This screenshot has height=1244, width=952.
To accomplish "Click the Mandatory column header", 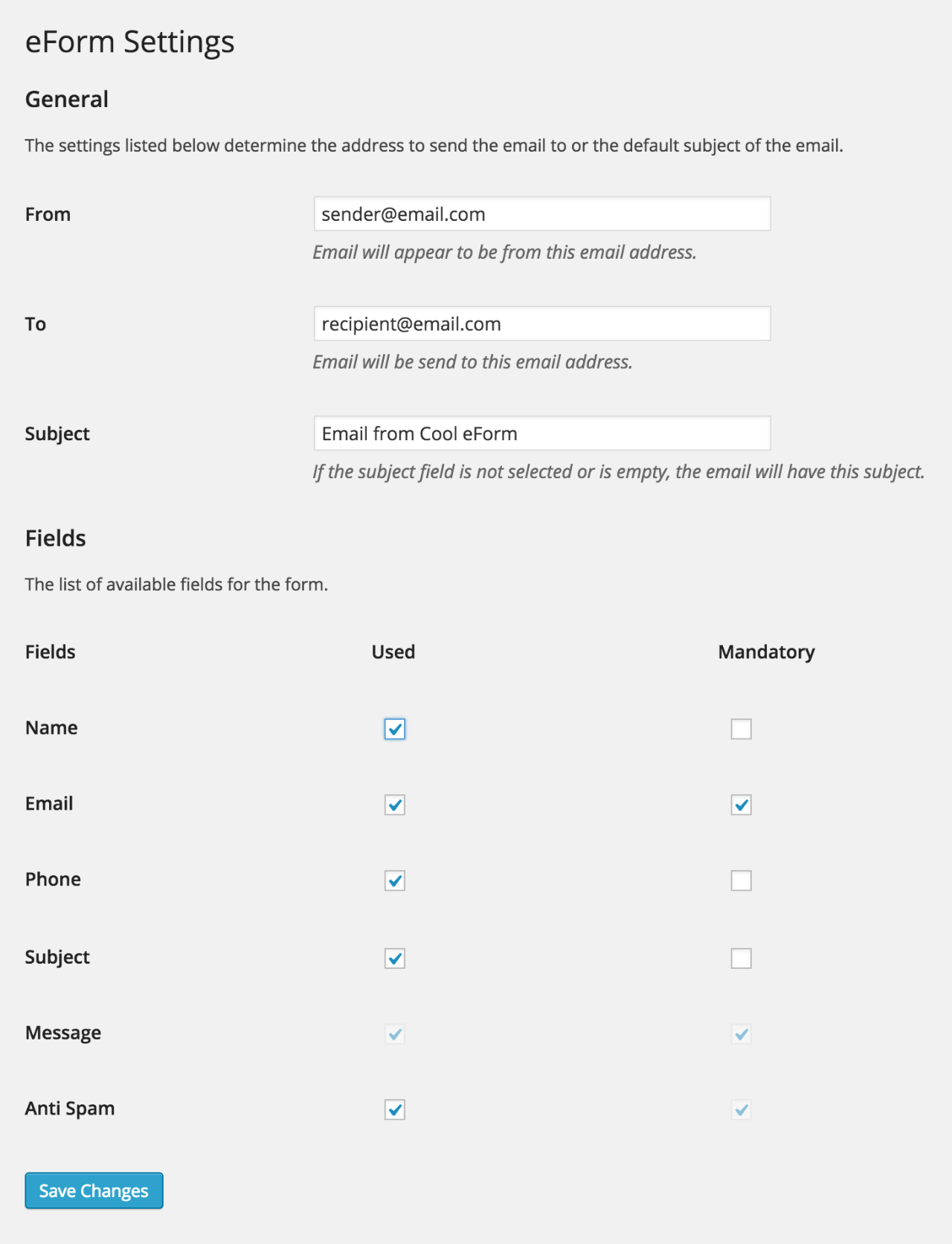I will 767,652.
